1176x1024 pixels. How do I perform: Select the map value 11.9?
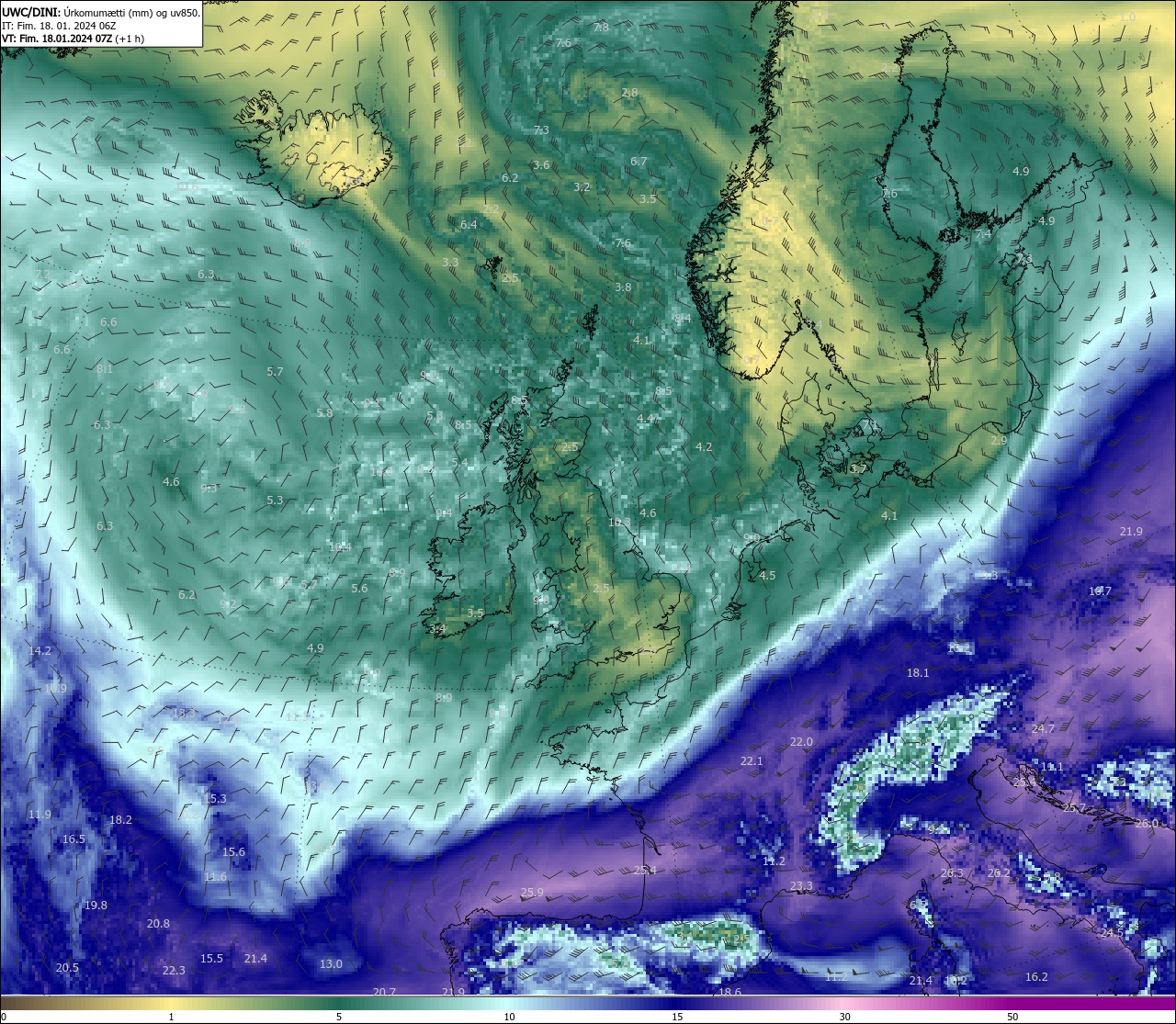40,814
